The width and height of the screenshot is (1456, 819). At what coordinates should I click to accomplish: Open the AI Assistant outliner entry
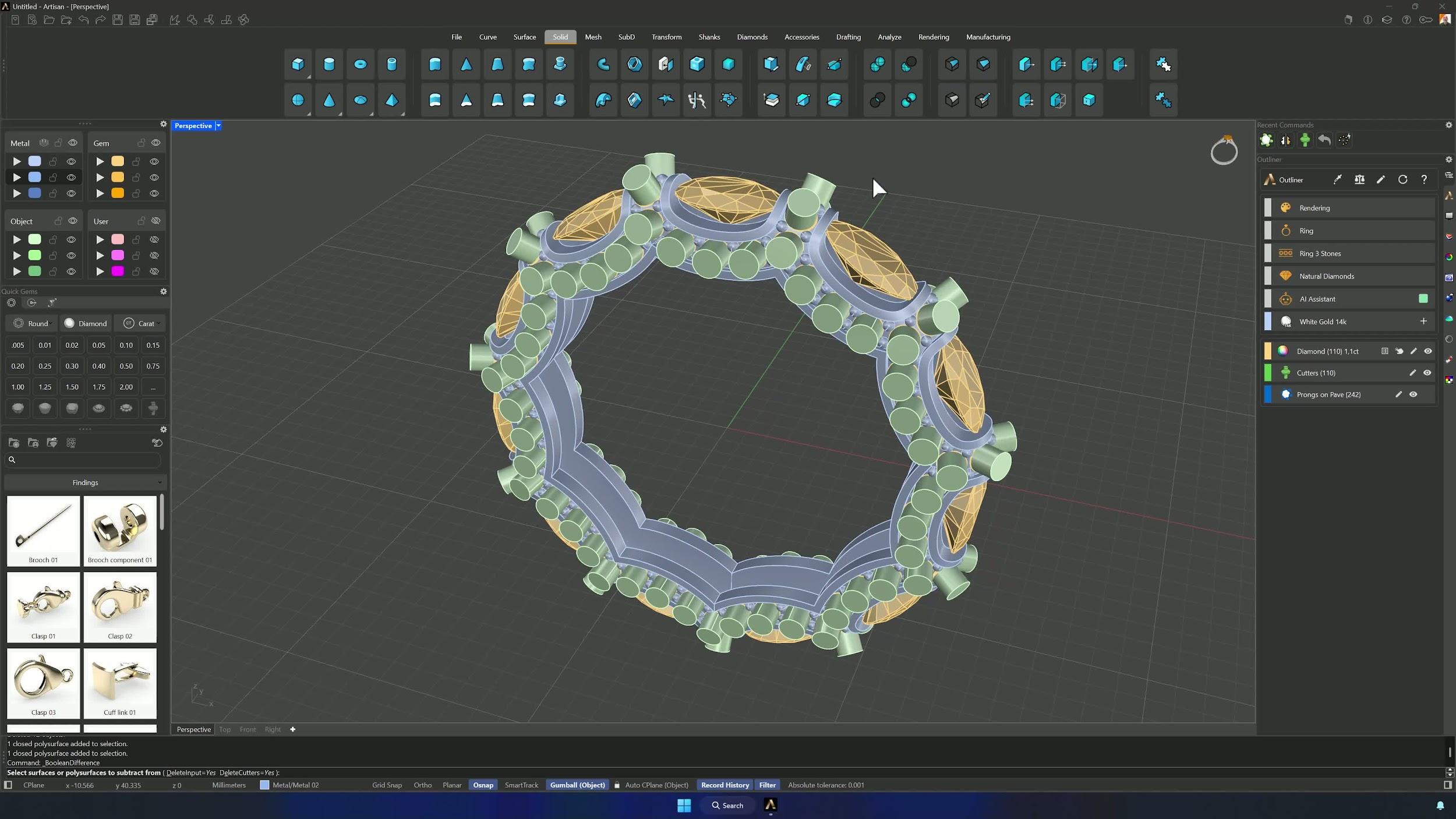click(x=1348, y=299)
